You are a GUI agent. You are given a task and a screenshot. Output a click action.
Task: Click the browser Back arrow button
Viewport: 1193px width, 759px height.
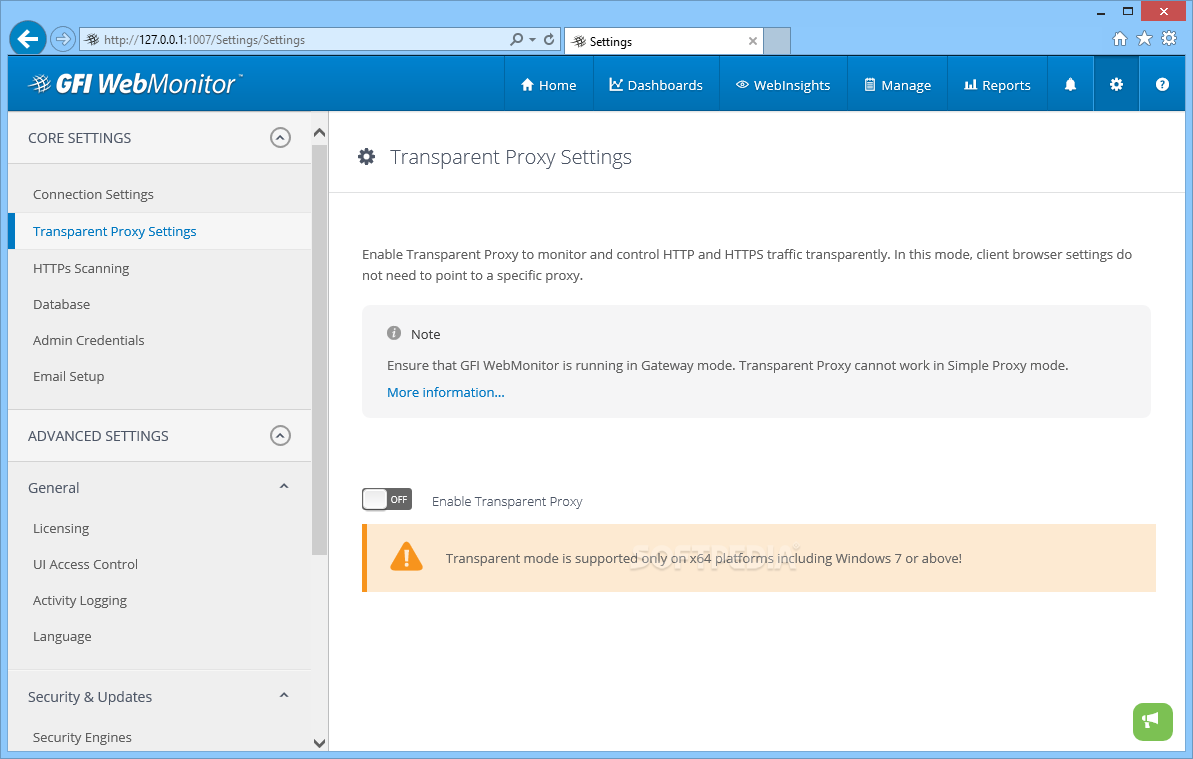tap(28, 39)
